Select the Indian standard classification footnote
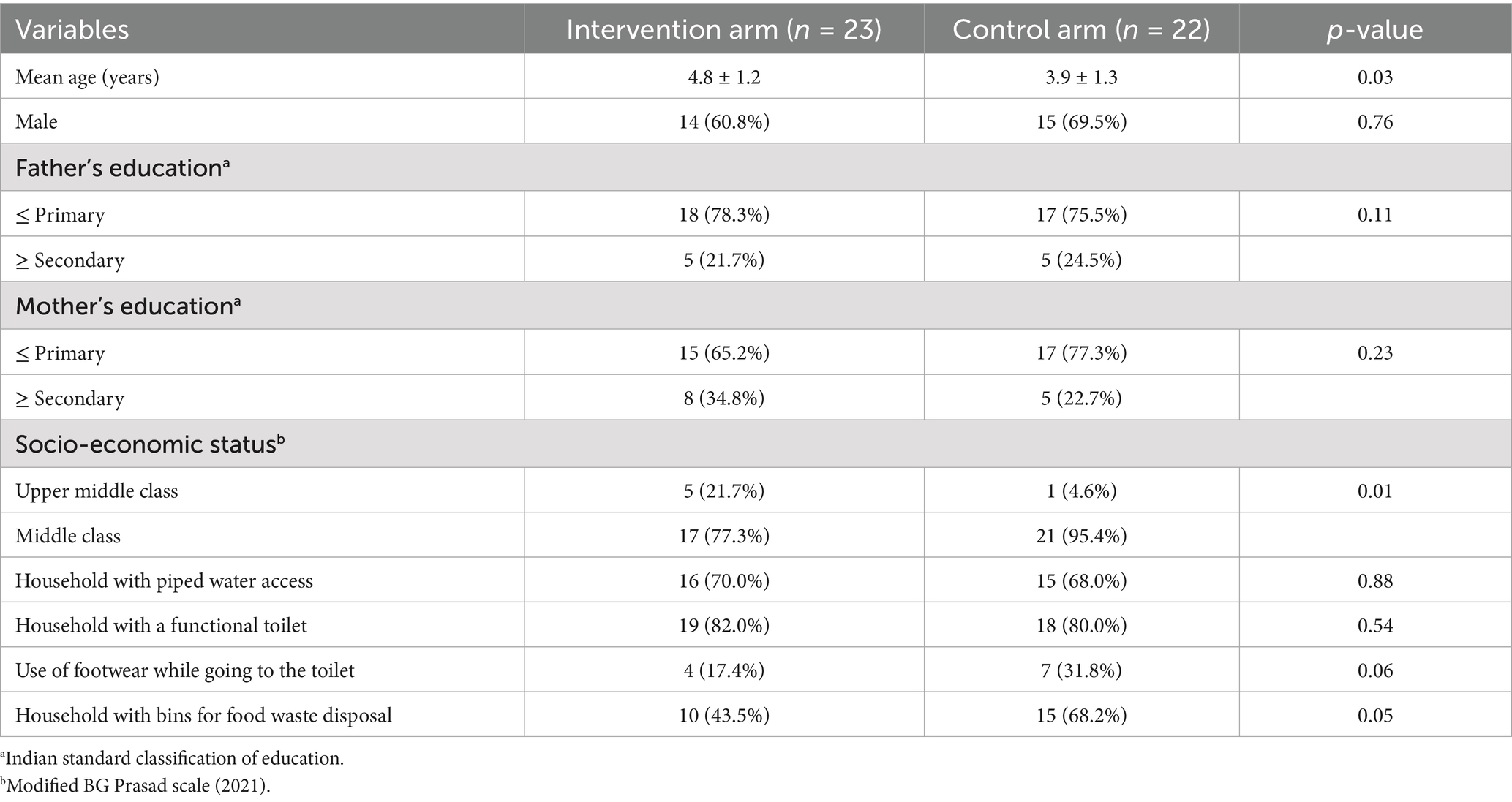 [172, 758]
